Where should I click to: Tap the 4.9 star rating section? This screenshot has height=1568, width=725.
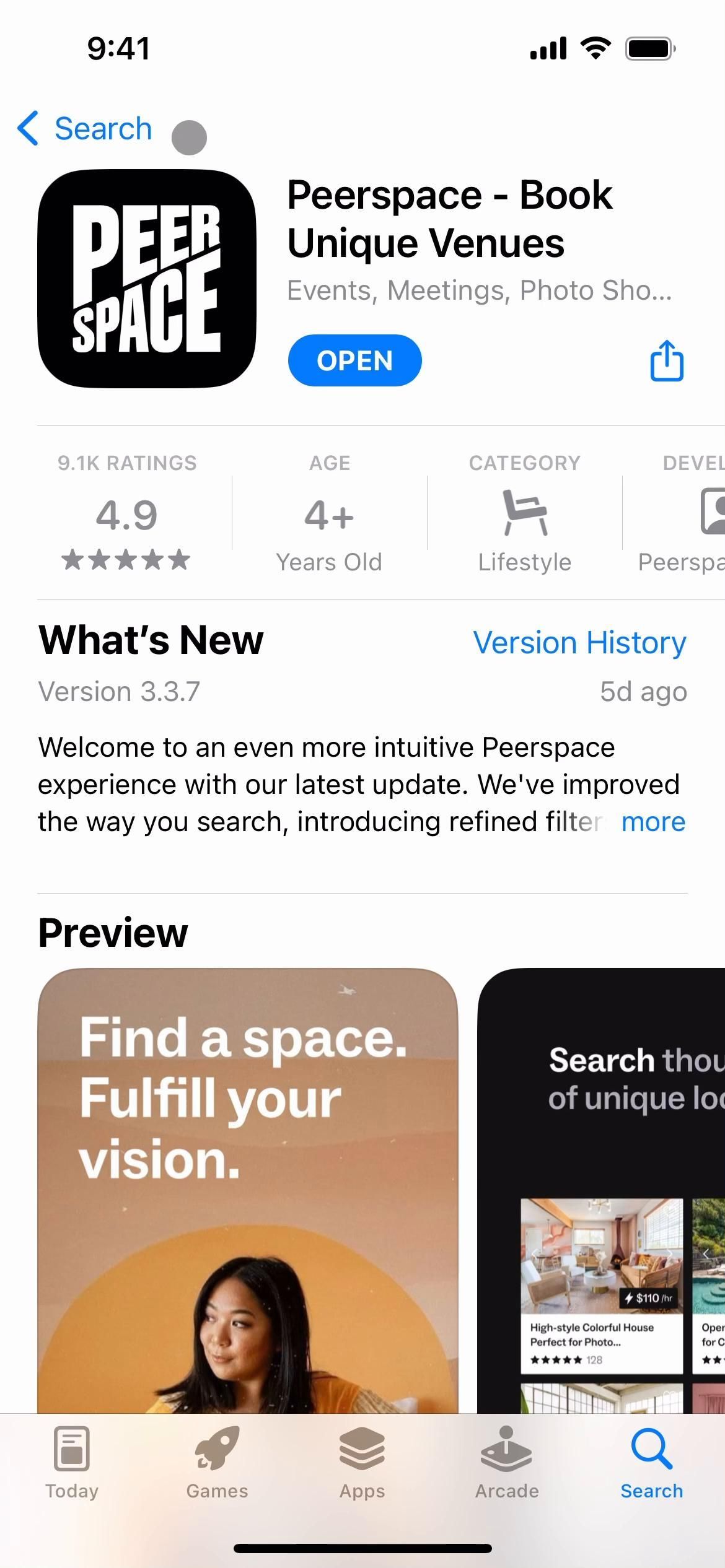pyautogui.click(x=127, y=513)
